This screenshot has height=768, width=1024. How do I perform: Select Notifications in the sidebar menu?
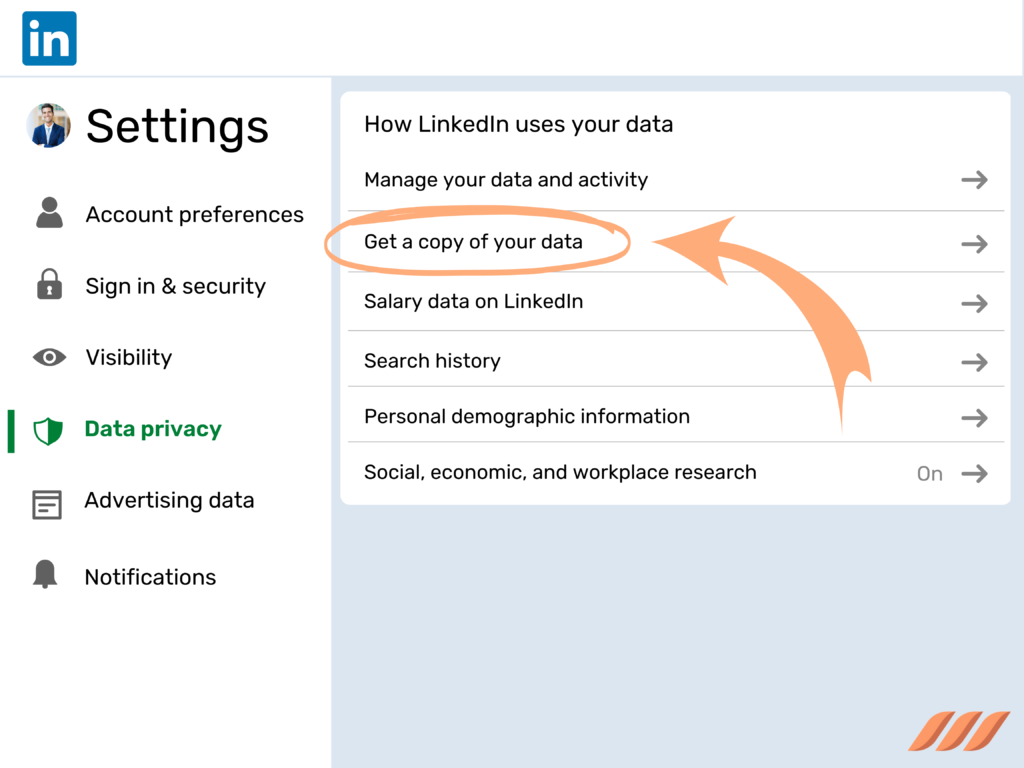tap(150, 577)
